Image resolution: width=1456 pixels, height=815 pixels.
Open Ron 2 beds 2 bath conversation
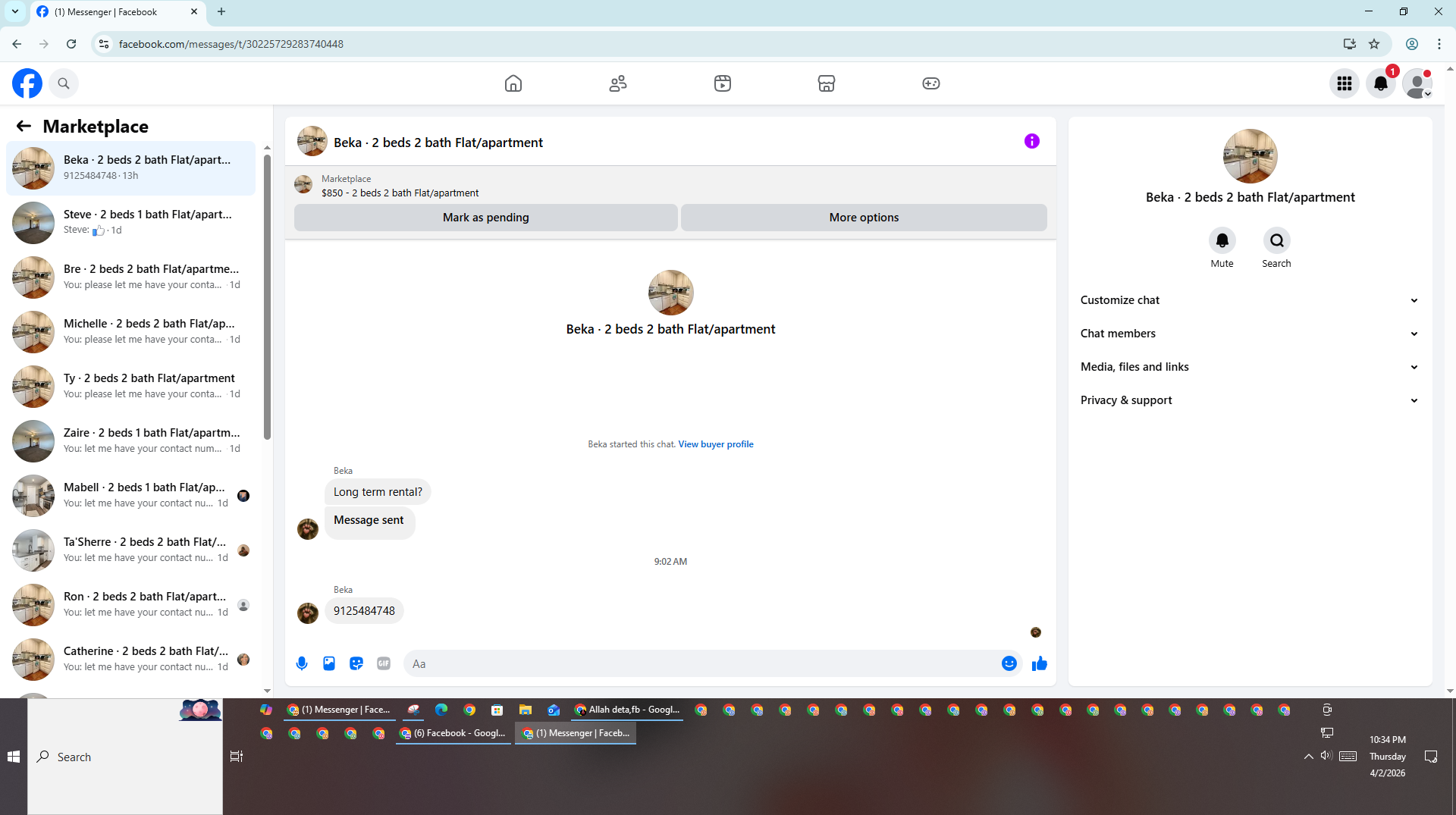point(130,604)
